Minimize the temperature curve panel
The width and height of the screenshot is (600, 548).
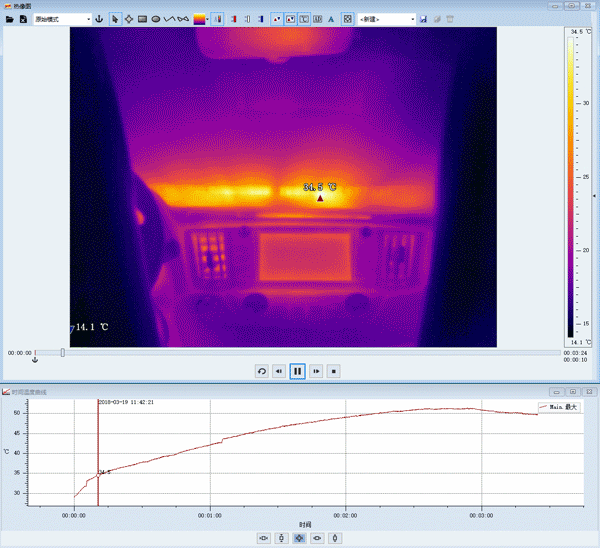point(556,392)
